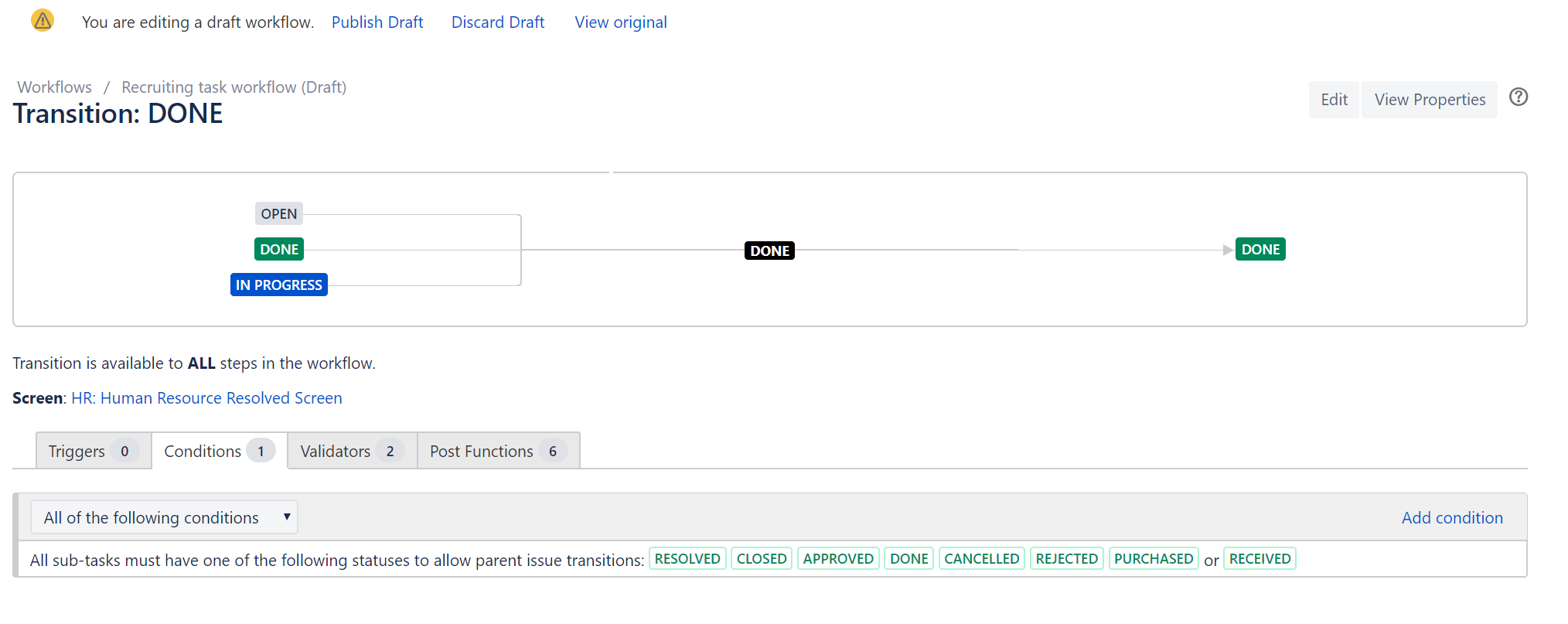1568x624 pixels.
Task: Click the CANCELLED status lozenge
Action: pyautogui.click(x=982, y=558)
